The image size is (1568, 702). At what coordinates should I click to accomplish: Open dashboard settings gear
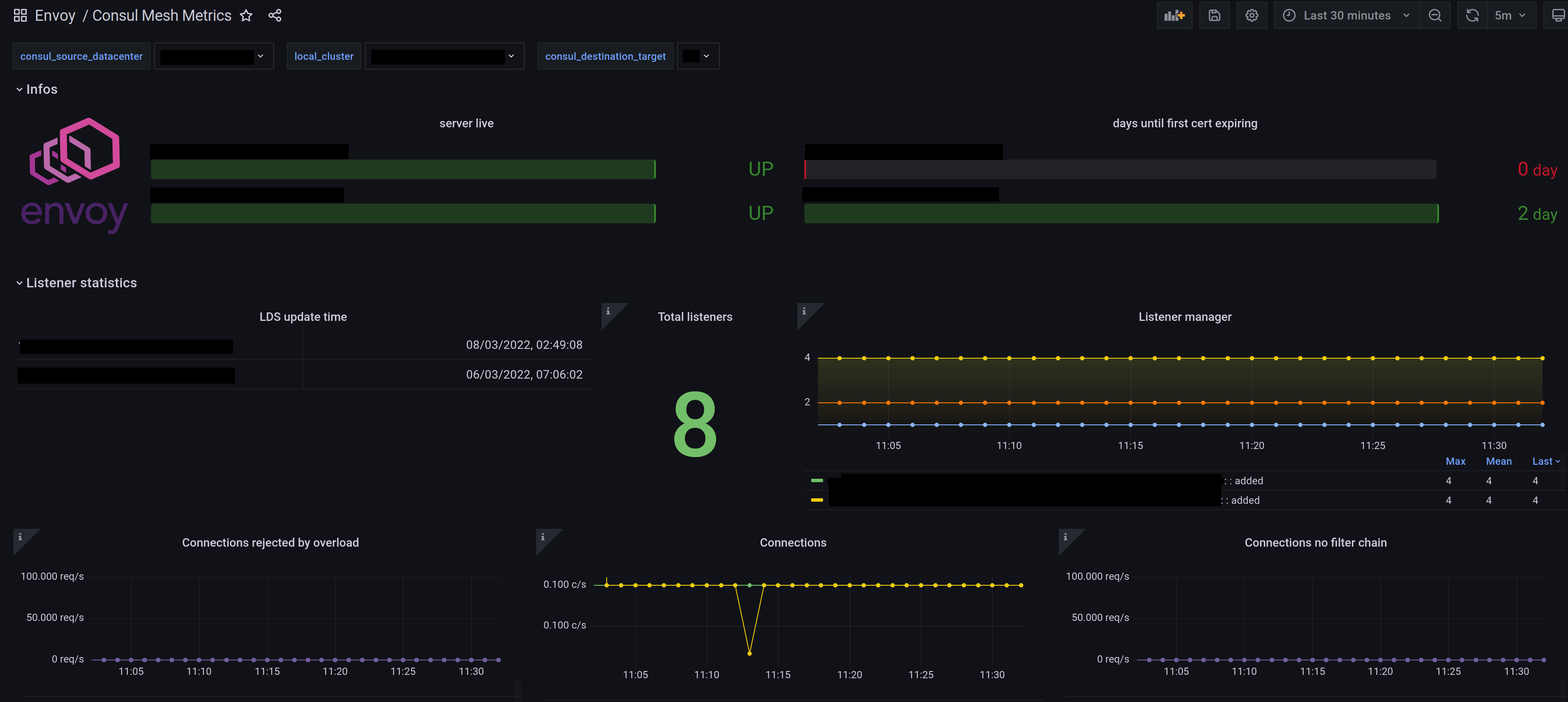(1251, 16)
